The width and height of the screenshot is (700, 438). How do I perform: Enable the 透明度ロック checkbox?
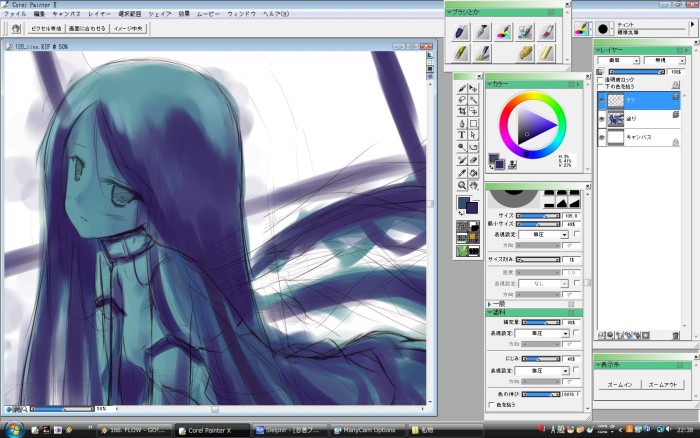coord(601,80)
